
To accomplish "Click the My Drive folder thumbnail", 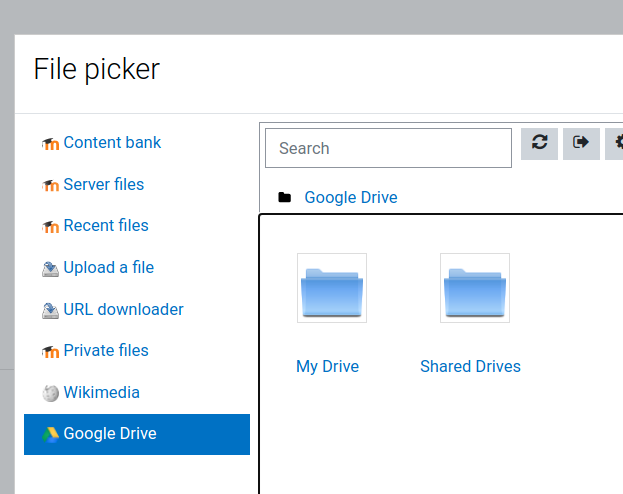I will pyautogui.click(x=332, y=288).
